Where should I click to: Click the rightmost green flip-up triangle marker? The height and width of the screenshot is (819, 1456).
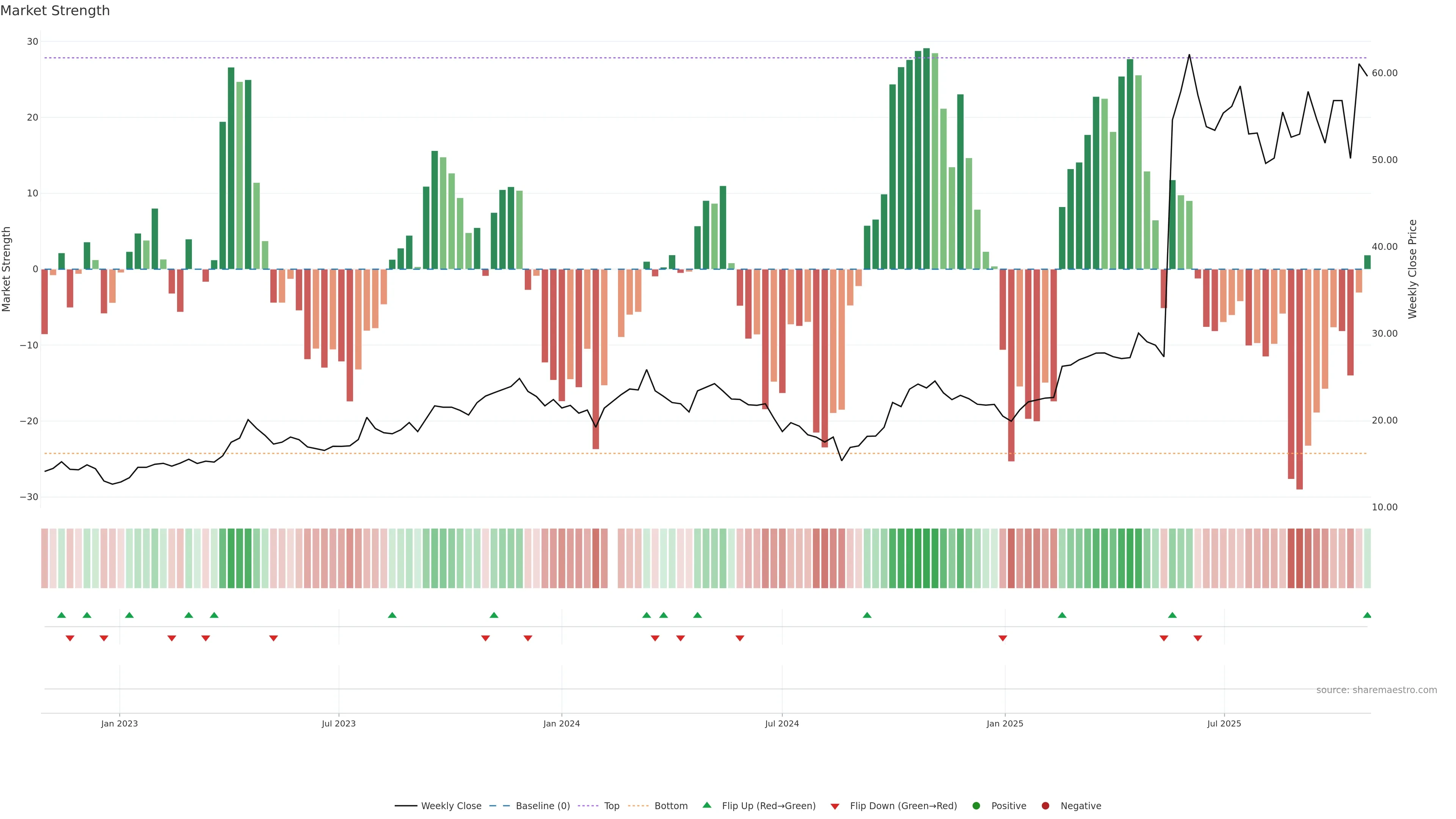[x=1367, y=615]
